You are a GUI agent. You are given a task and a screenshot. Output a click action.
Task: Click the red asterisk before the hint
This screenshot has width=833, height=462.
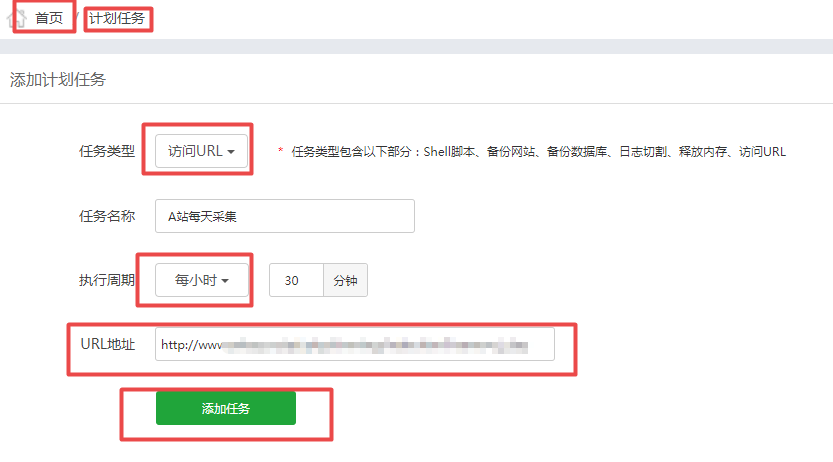tap(280, 152)
